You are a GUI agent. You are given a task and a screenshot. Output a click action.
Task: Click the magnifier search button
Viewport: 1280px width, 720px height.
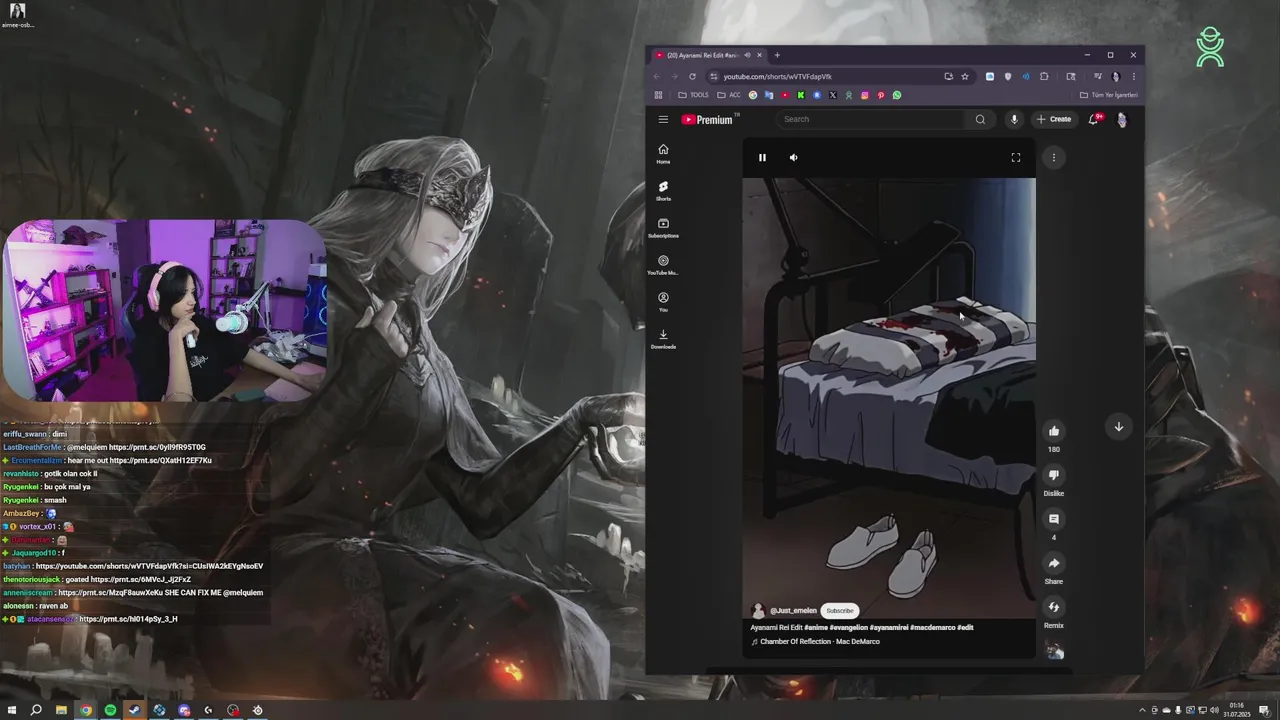pyautogui.click(x=980, y=119)
